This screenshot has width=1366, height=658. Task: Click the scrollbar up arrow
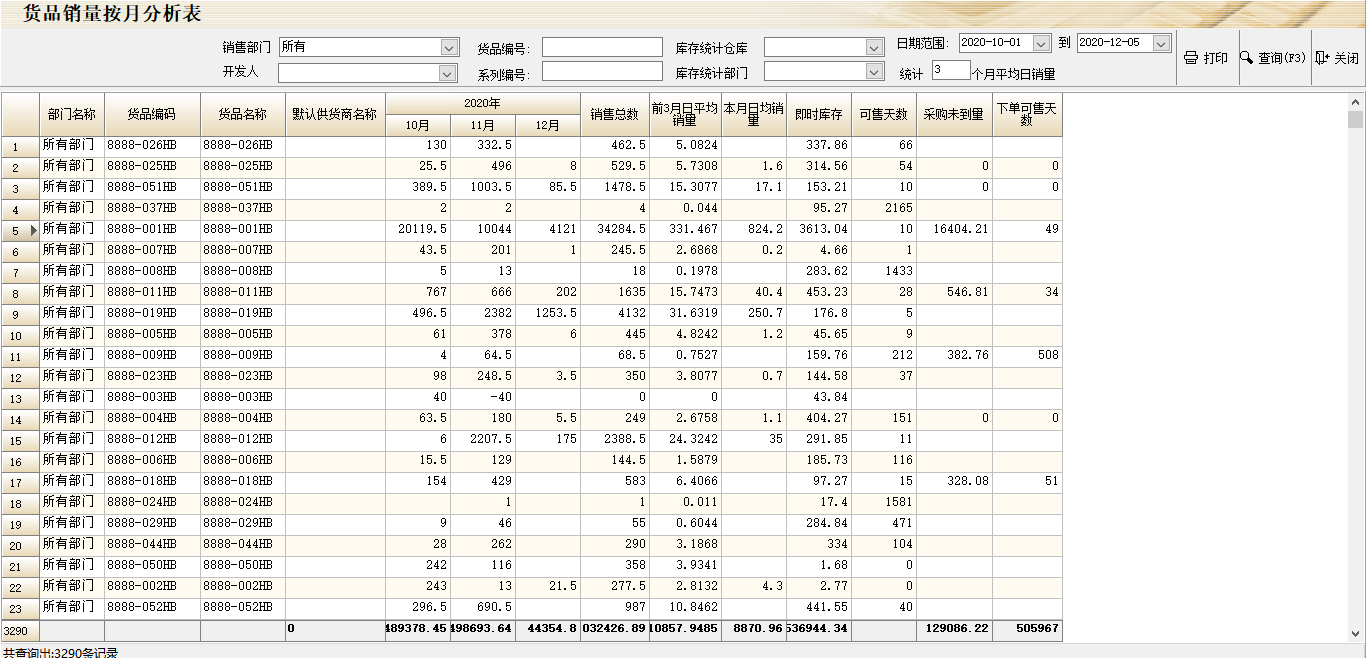(x=1356, y=102)
